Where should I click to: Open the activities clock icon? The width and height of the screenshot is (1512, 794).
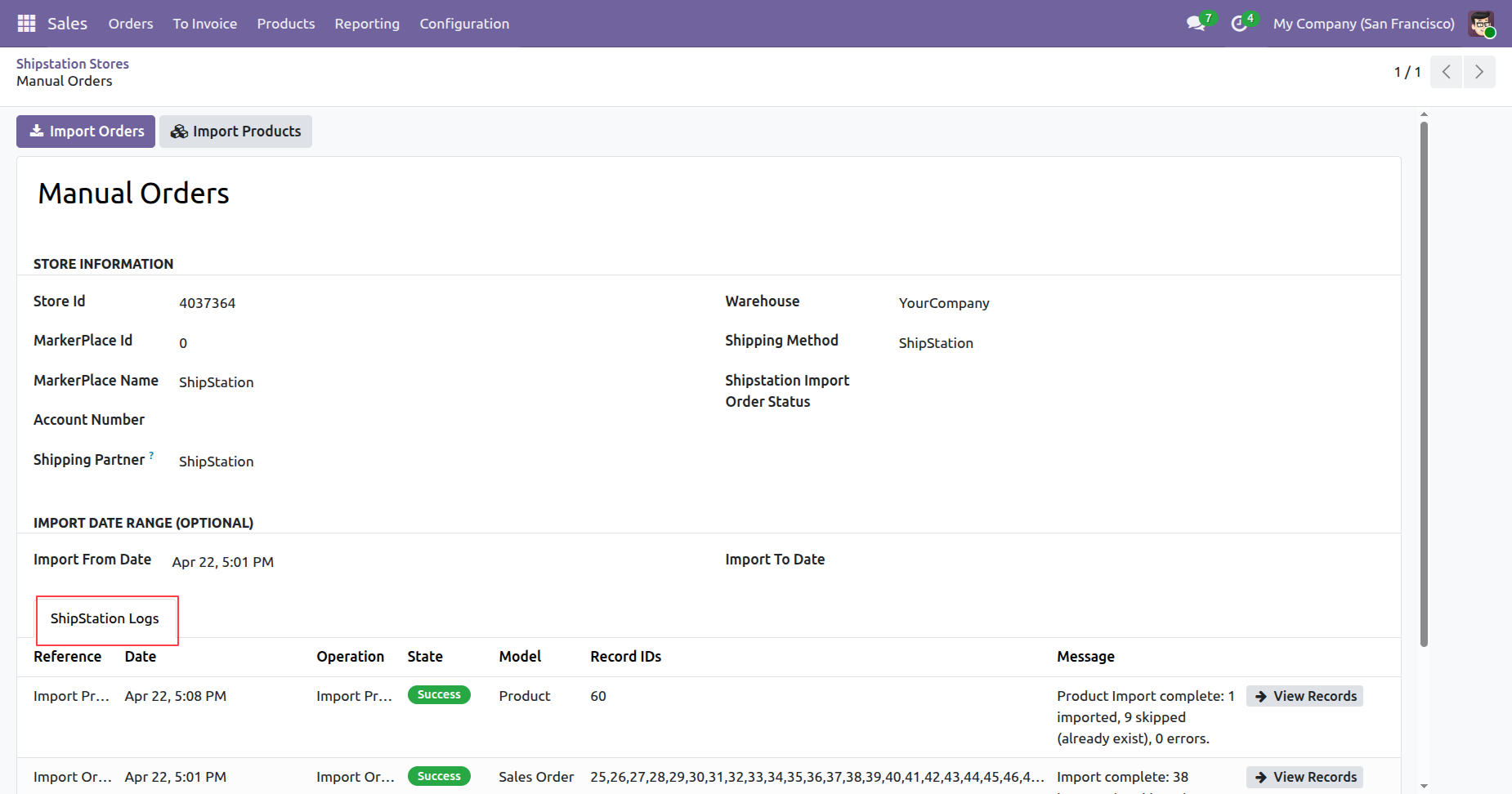pos(1239,24)
